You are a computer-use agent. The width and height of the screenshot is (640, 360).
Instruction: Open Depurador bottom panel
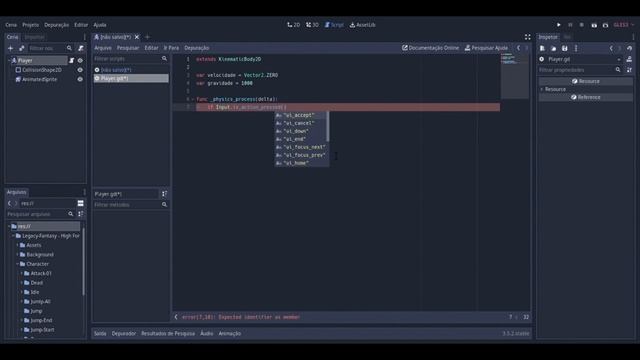click(x=124, y=333)
